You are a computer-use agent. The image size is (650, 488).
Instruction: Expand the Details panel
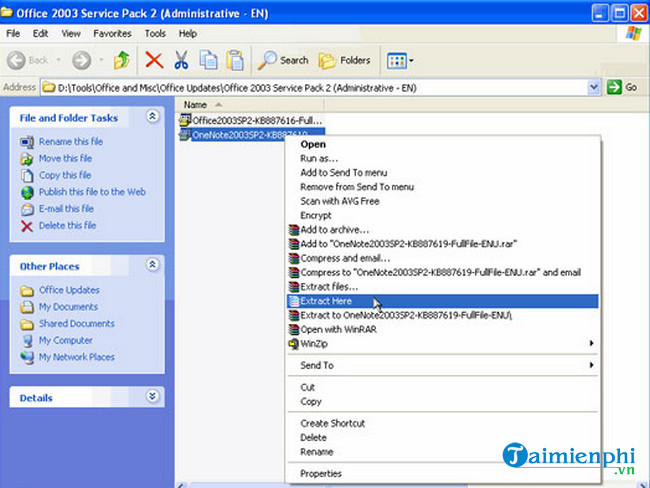152,397
